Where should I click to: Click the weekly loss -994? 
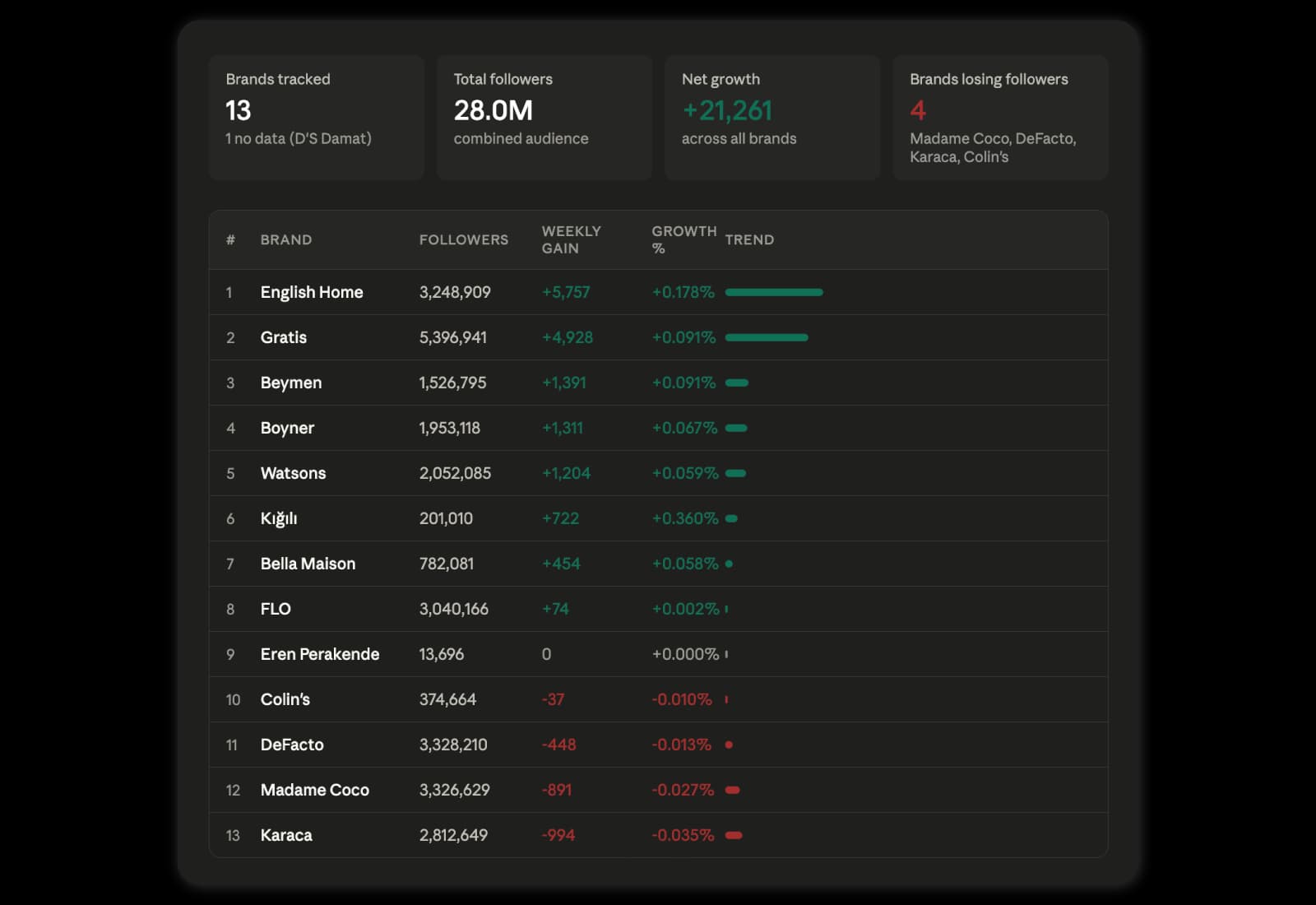[x=558, y=835]
